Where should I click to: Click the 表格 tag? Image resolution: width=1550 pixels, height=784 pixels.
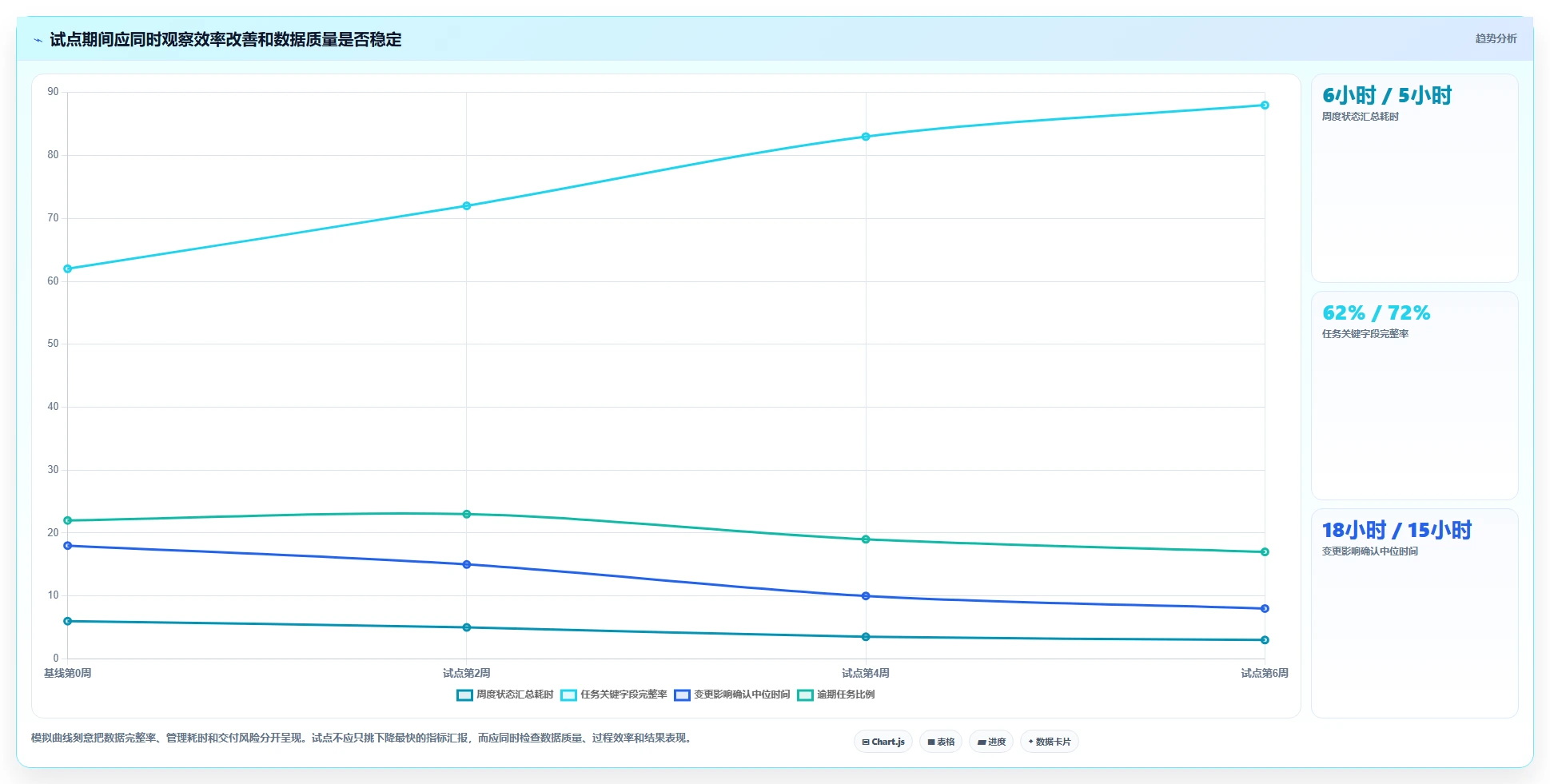point(941,742)
